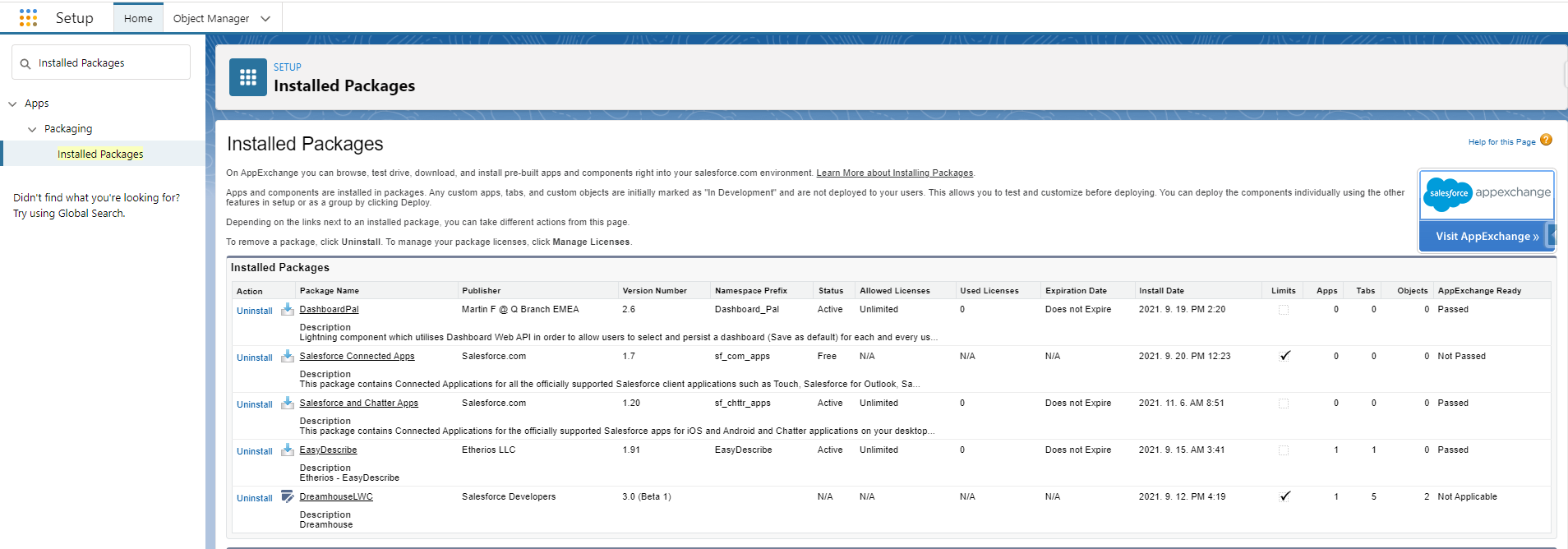Click the AppExchange Ready column header
1568x549 pixels.
click(1479, 290)
